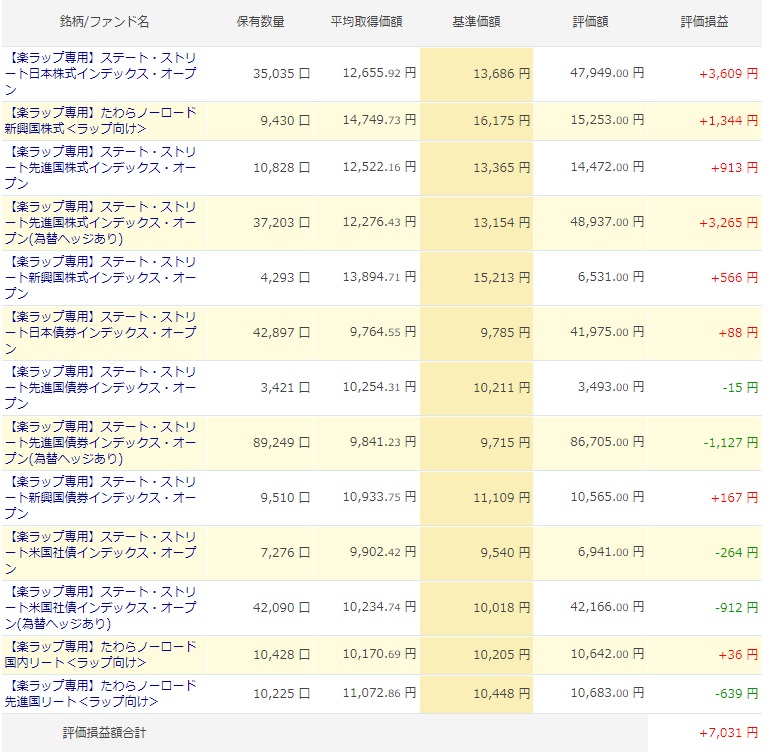The height and width of the screenshot is (752, 770).
Task: Click average cost 14,749.73 円
Action: (x=379, y=120)
